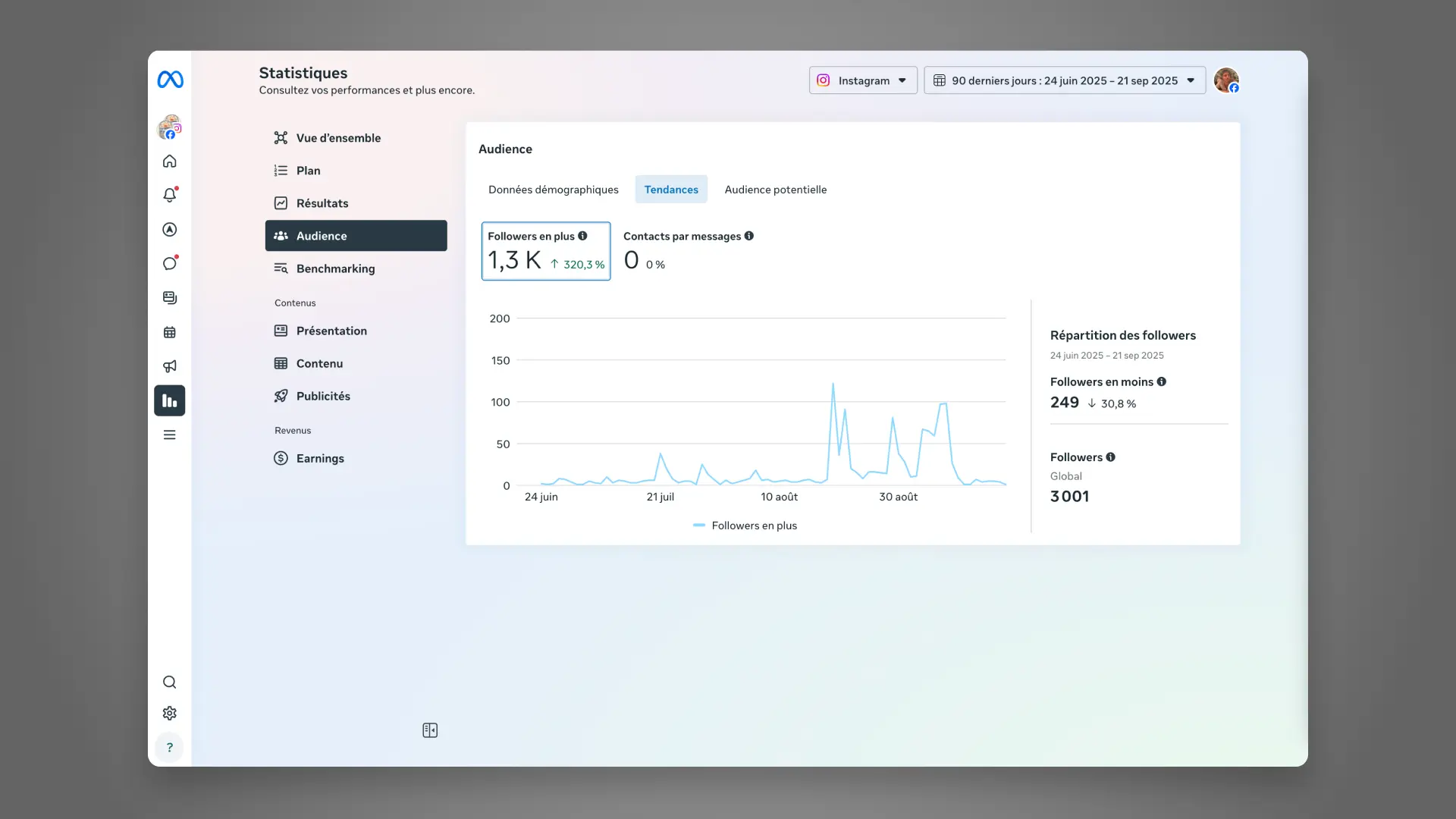Open the Instagram platform dropdown
The width and height of the screenshot is (1456, 819).
pyautogui.click(x=862, y=80)
